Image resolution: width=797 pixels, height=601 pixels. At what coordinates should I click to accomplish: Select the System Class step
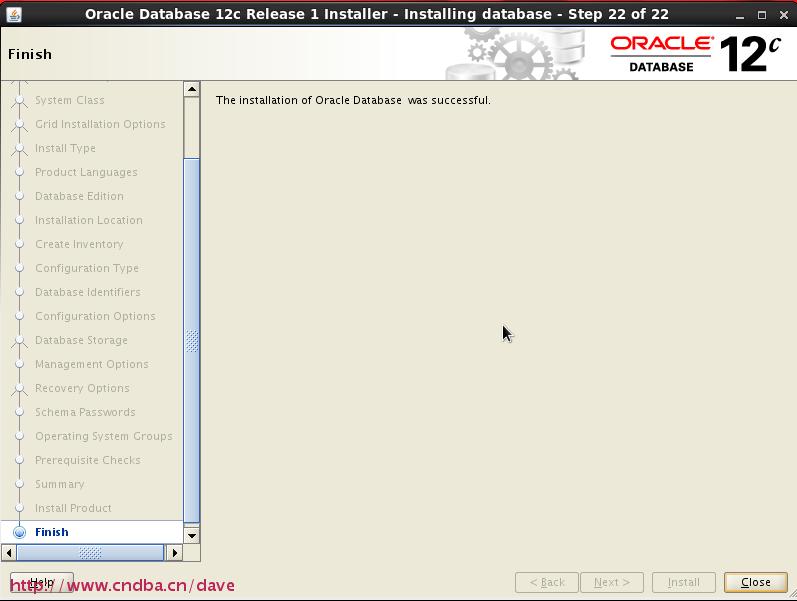point(70,100)
